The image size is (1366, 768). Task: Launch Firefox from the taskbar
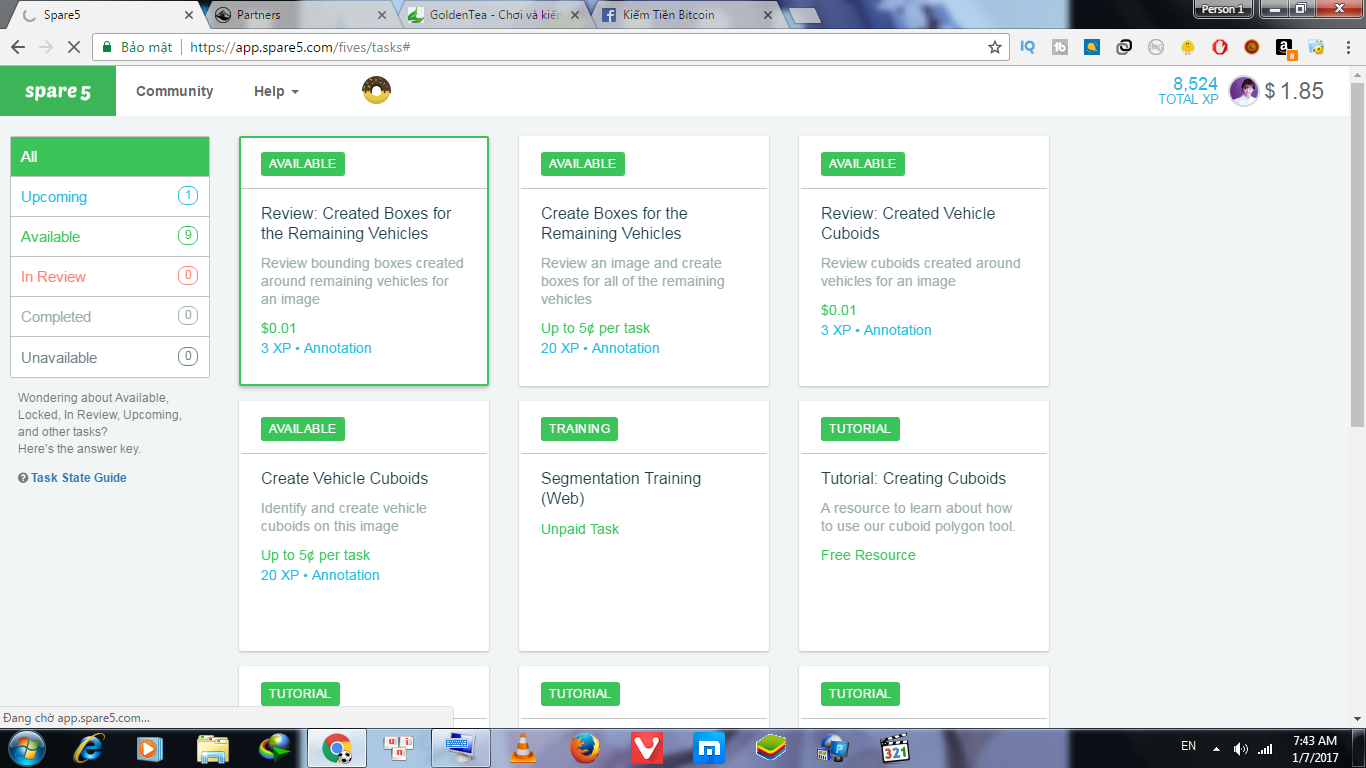click(584, 748)
